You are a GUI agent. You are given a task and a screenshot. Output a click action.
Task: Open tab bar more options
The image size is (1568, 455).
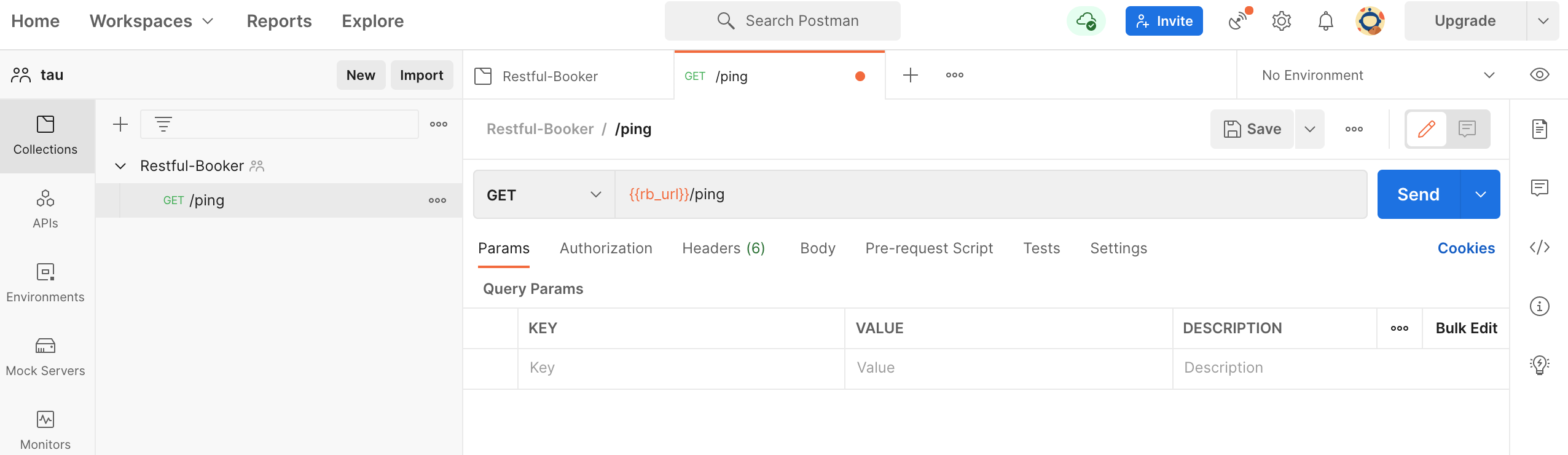click(x=955, y=75)
